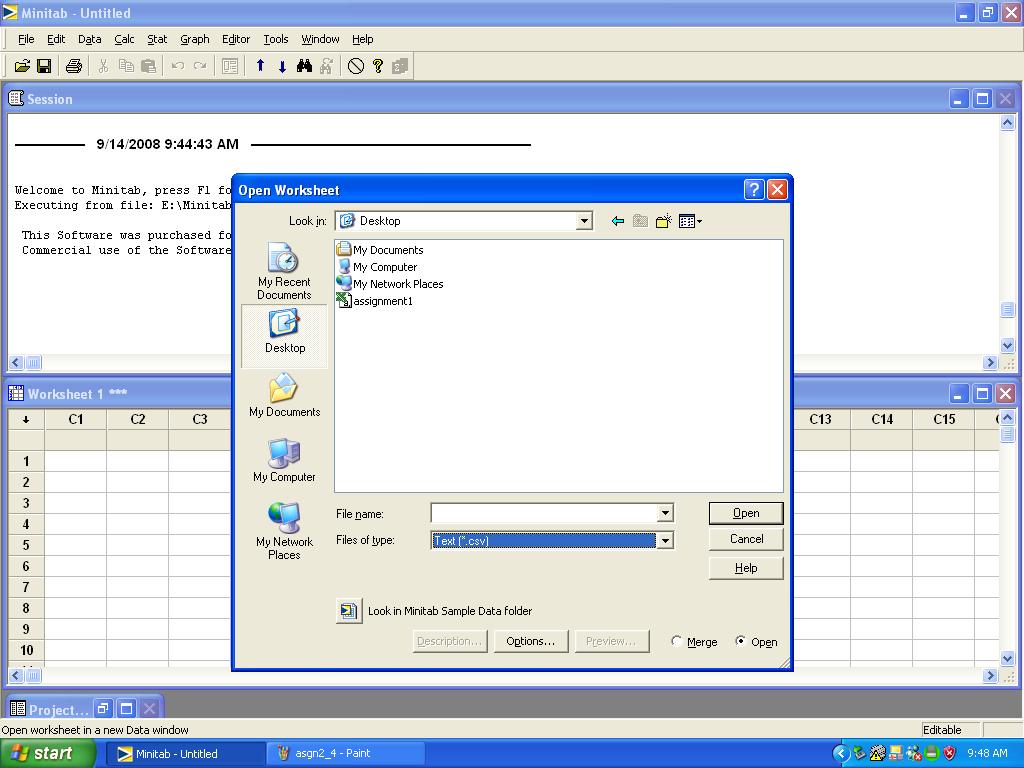Viewport: 1024px width, 768px height.
Task: Click the Windows Start button
Action: pos(42,753)
